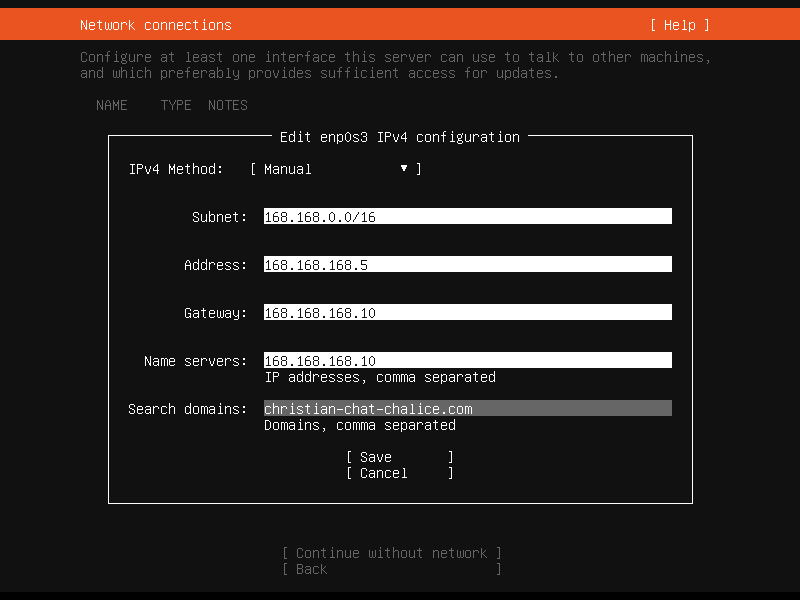Focus the Search domains field
Screen dimensions: 800x600
click(x=467, y=409)
